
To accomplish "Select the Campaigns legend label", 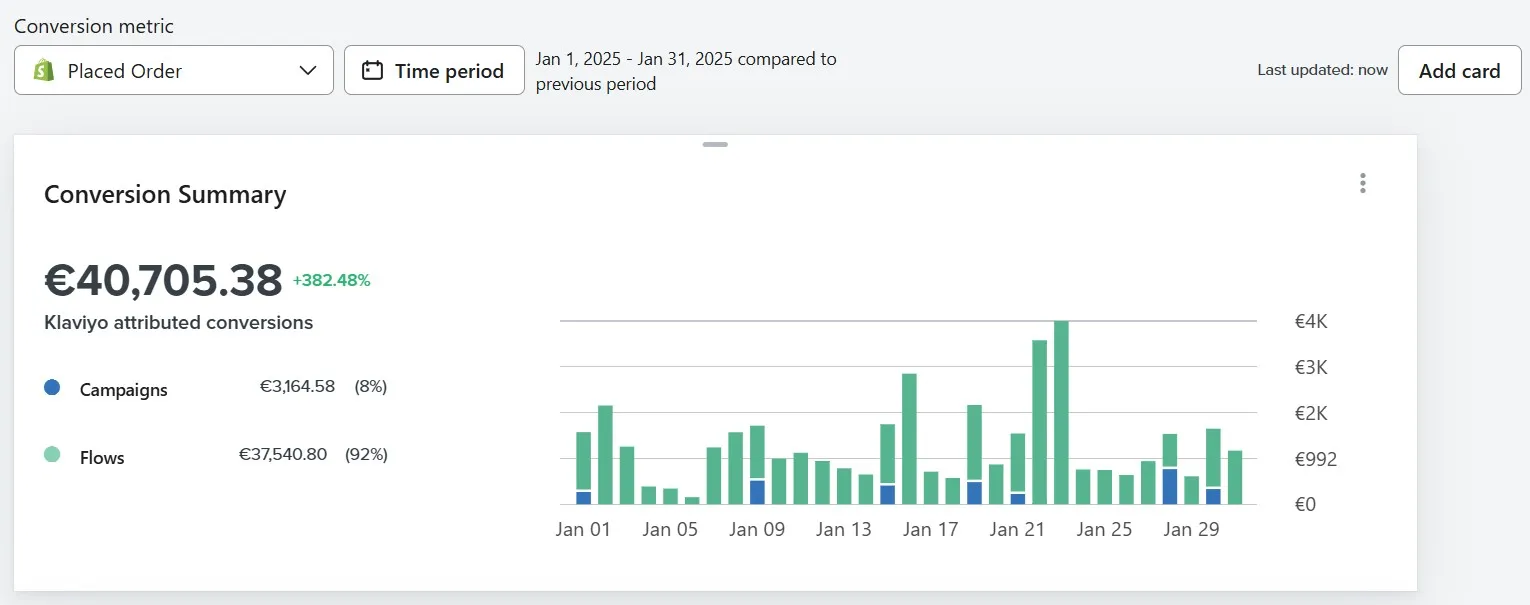I will pyautogui.click(x=124, y=390).
